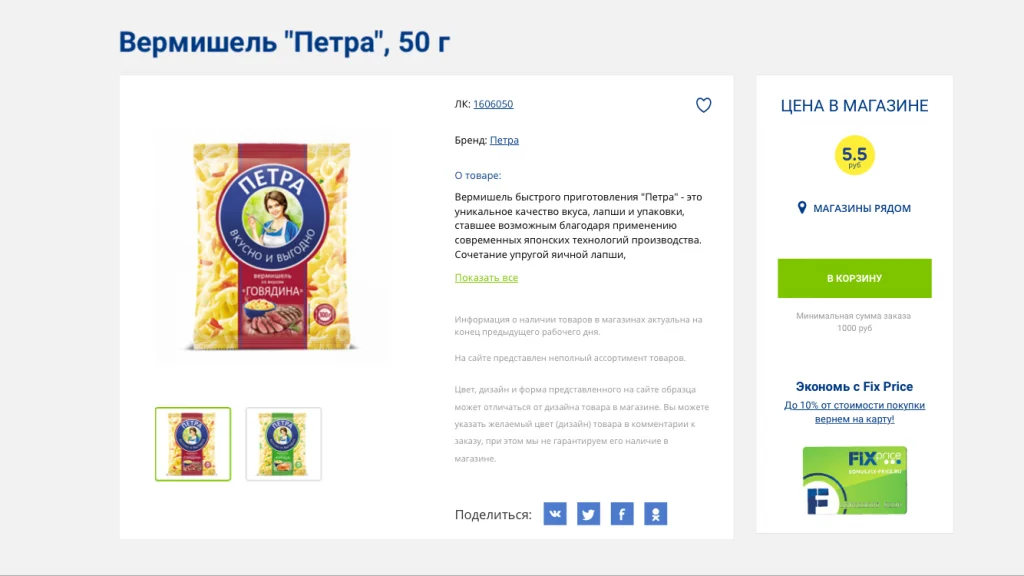
Task: Share product on VK
Action: pyautogui.click(x=555, y=514)
